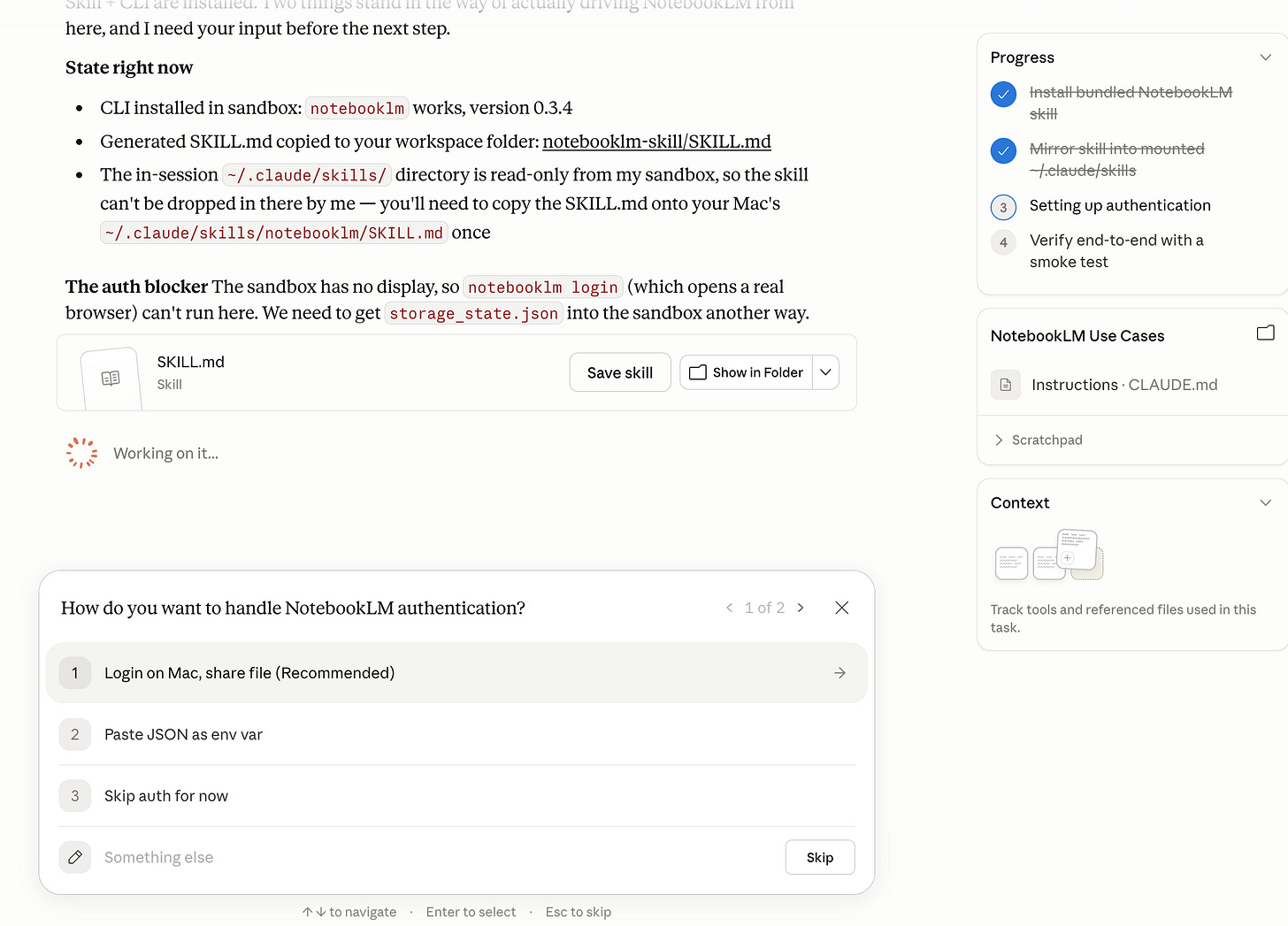Click step 4 circle for smoke test
Viewport: 1288px width, 926px height.
pyautogui.click(x=1003, y=242)
